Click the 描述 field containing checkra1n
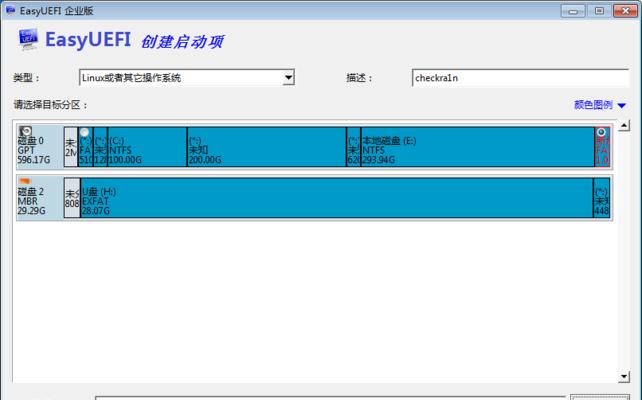Viewport: 642px width, 400px height. click(x=520, y=78)
